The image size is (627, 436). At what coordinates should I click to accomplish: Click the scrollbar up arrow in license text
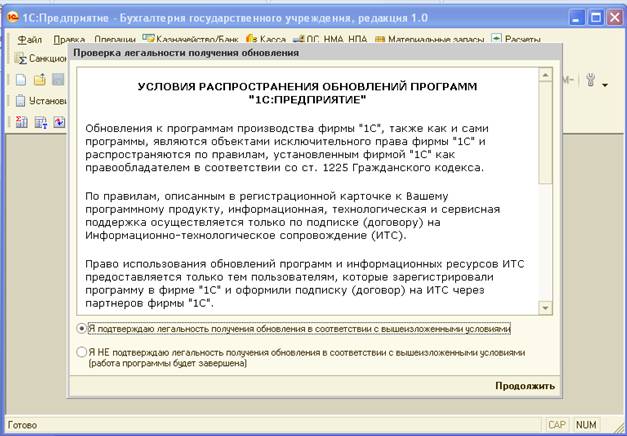(x=545, y=75)
